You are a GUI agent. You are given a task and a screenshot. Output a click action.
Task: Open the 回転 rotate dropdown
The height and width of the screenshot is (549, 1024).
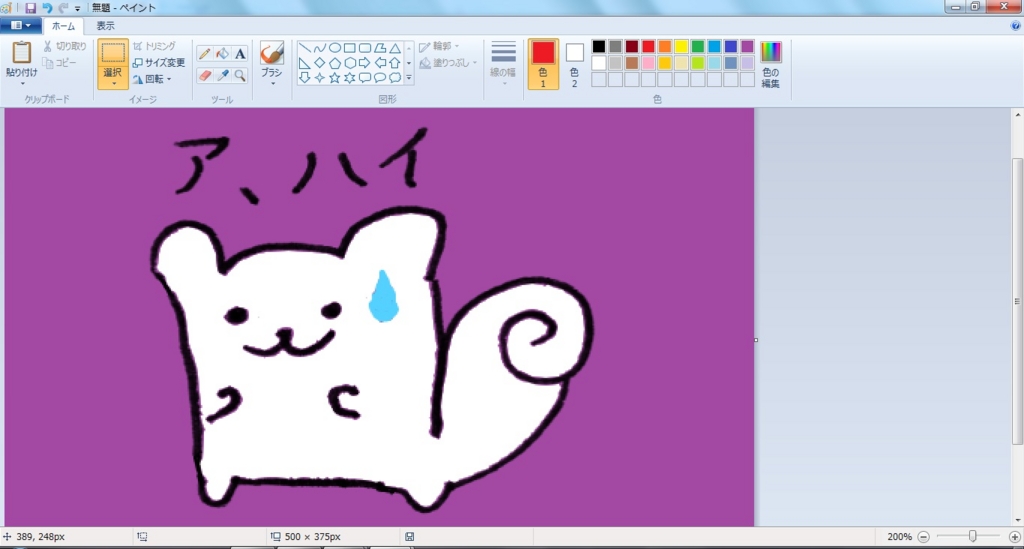(x=152, y=79)
